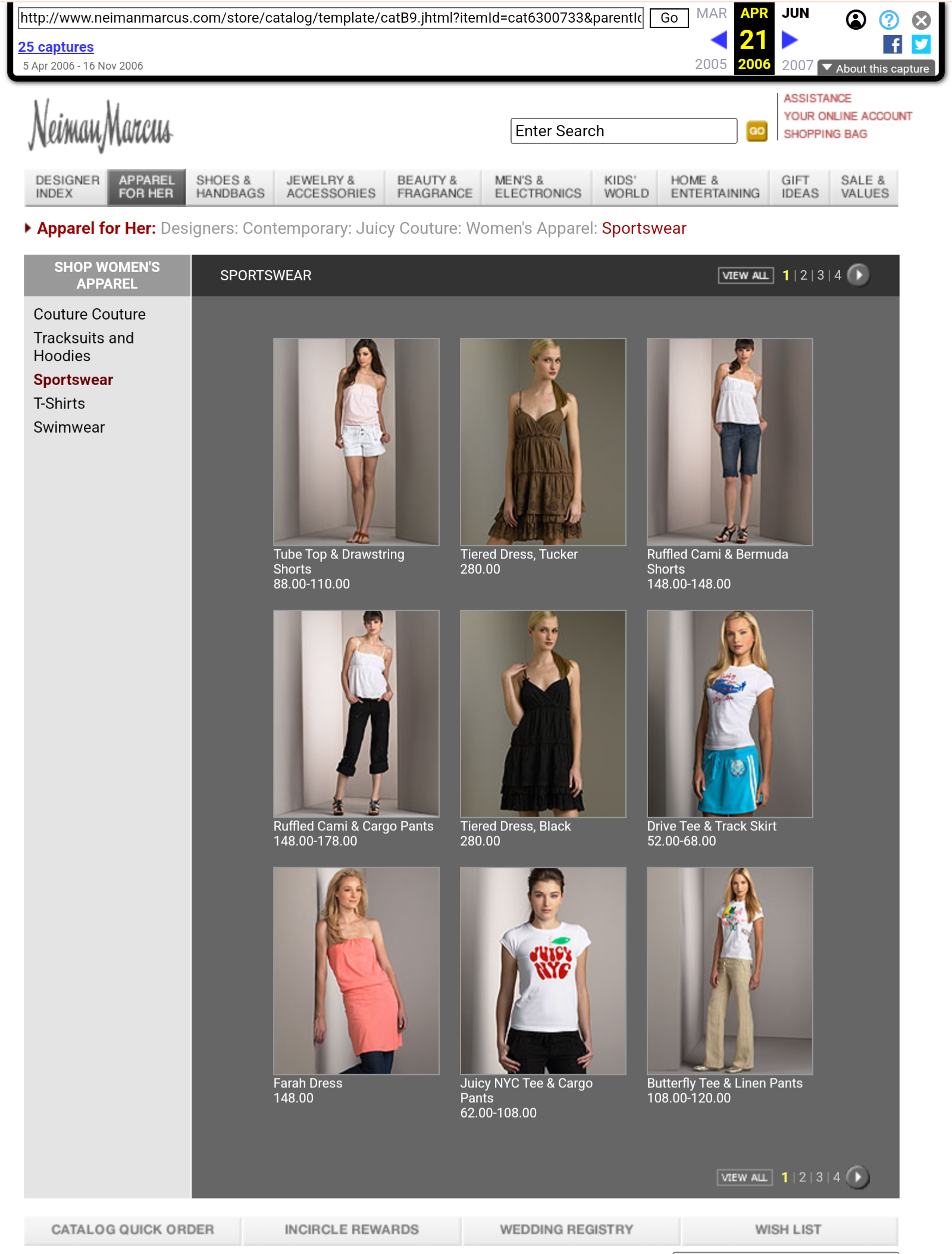The image size is (952, 1254).
Task: Click the Wayback URL address field
Action: (331, 18)
